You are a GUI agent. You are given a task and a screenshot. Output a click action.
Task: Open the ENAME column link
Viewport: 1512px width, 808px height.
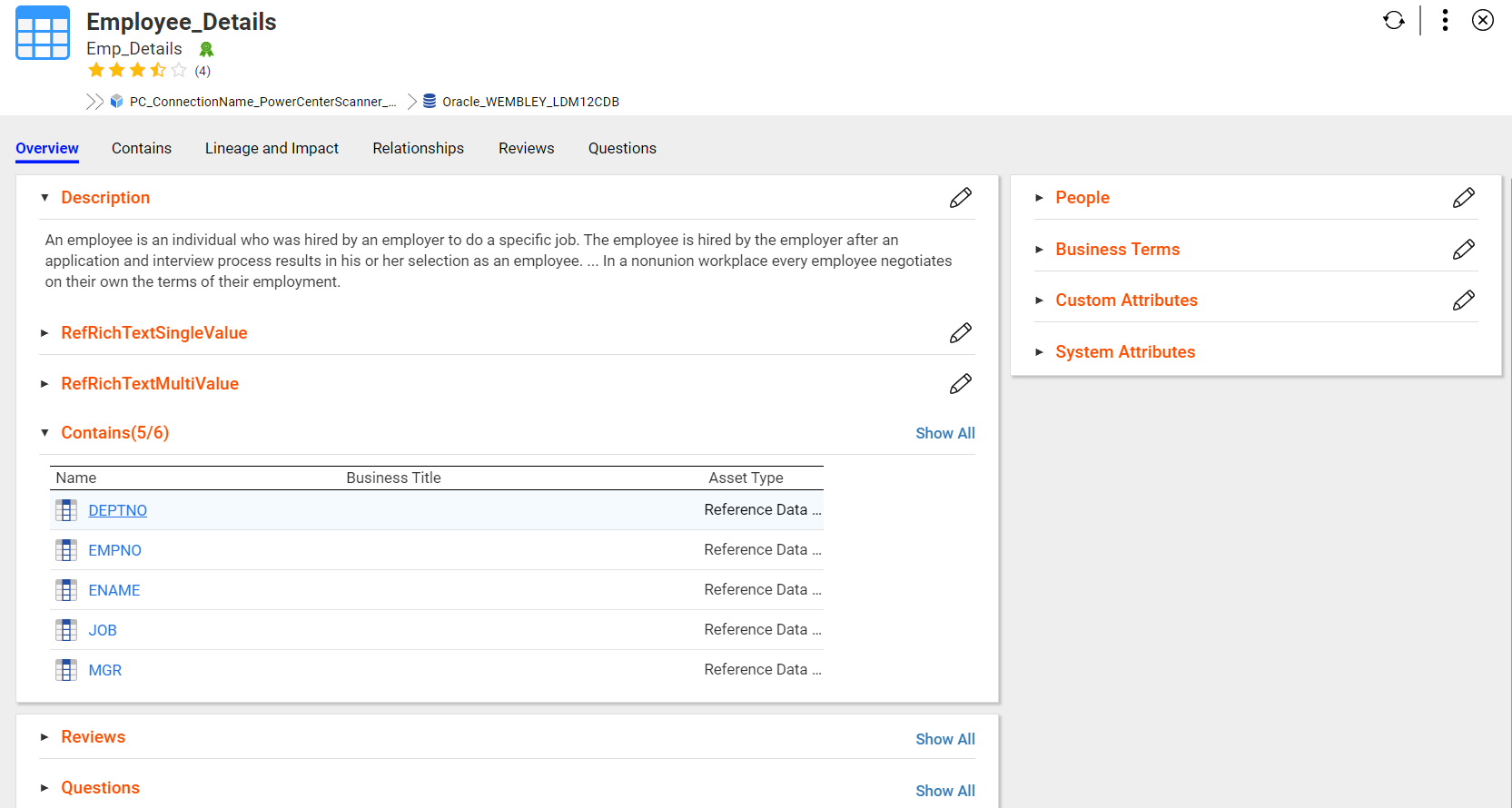114,590
